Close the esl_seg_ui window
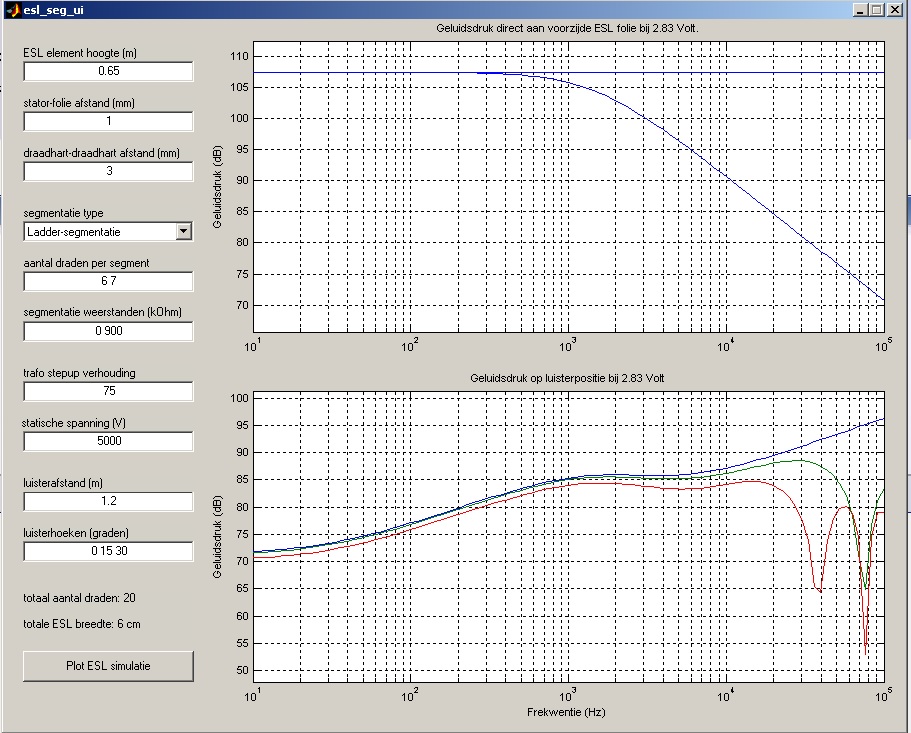The image size is (911, 733). (x=894, y=10)
